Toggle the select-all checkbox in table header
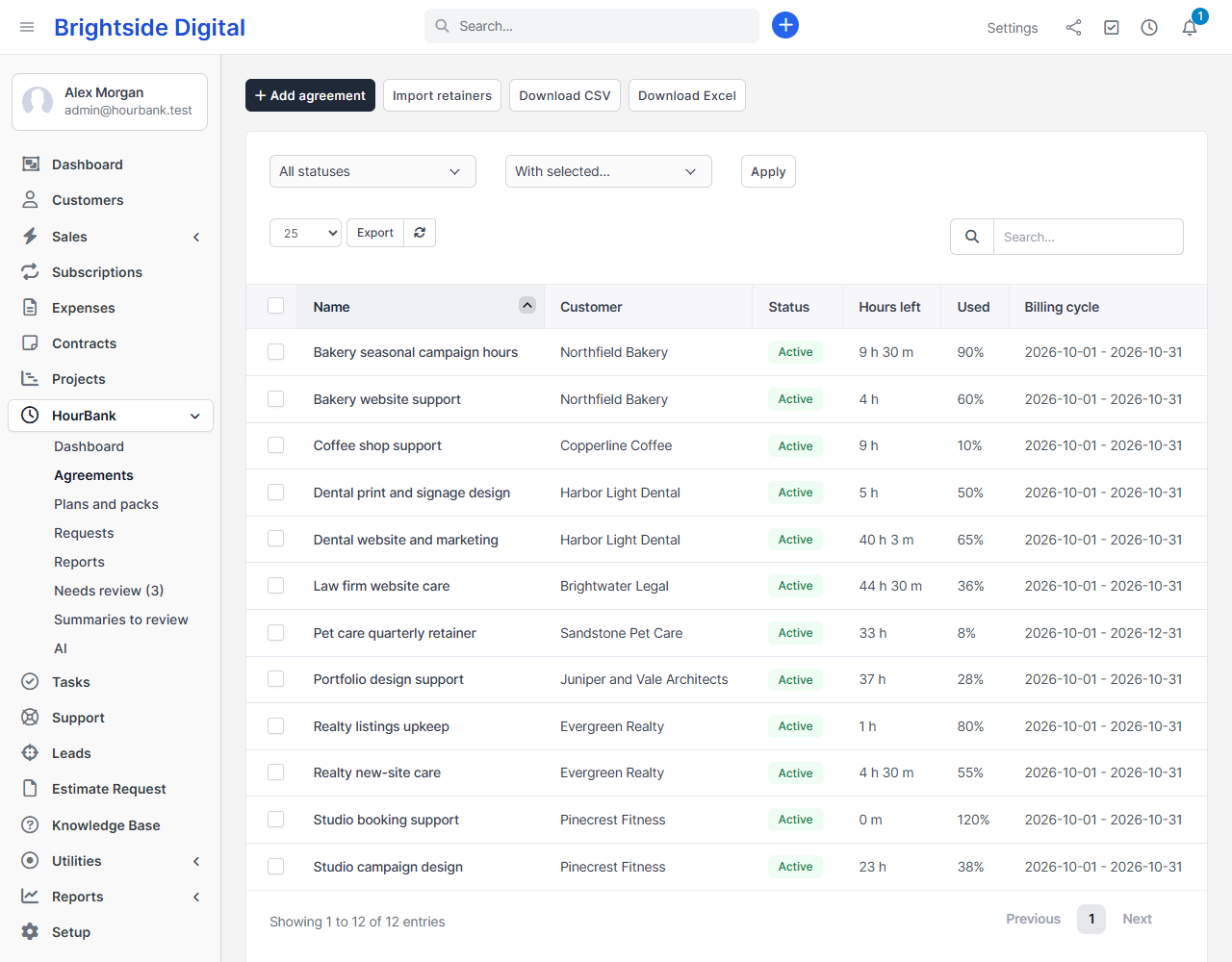 (x=276, y=306)
